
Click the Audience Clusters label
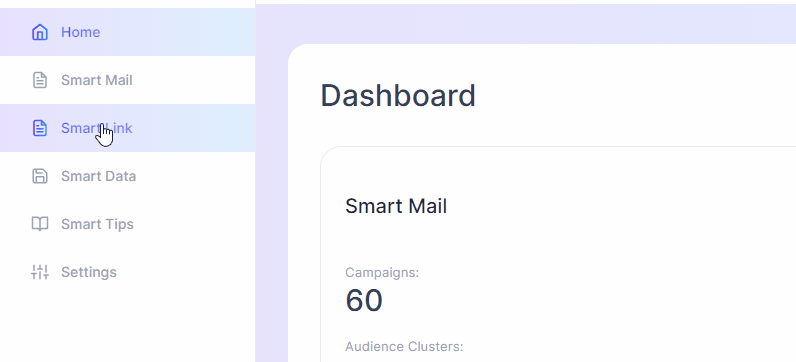404,347
